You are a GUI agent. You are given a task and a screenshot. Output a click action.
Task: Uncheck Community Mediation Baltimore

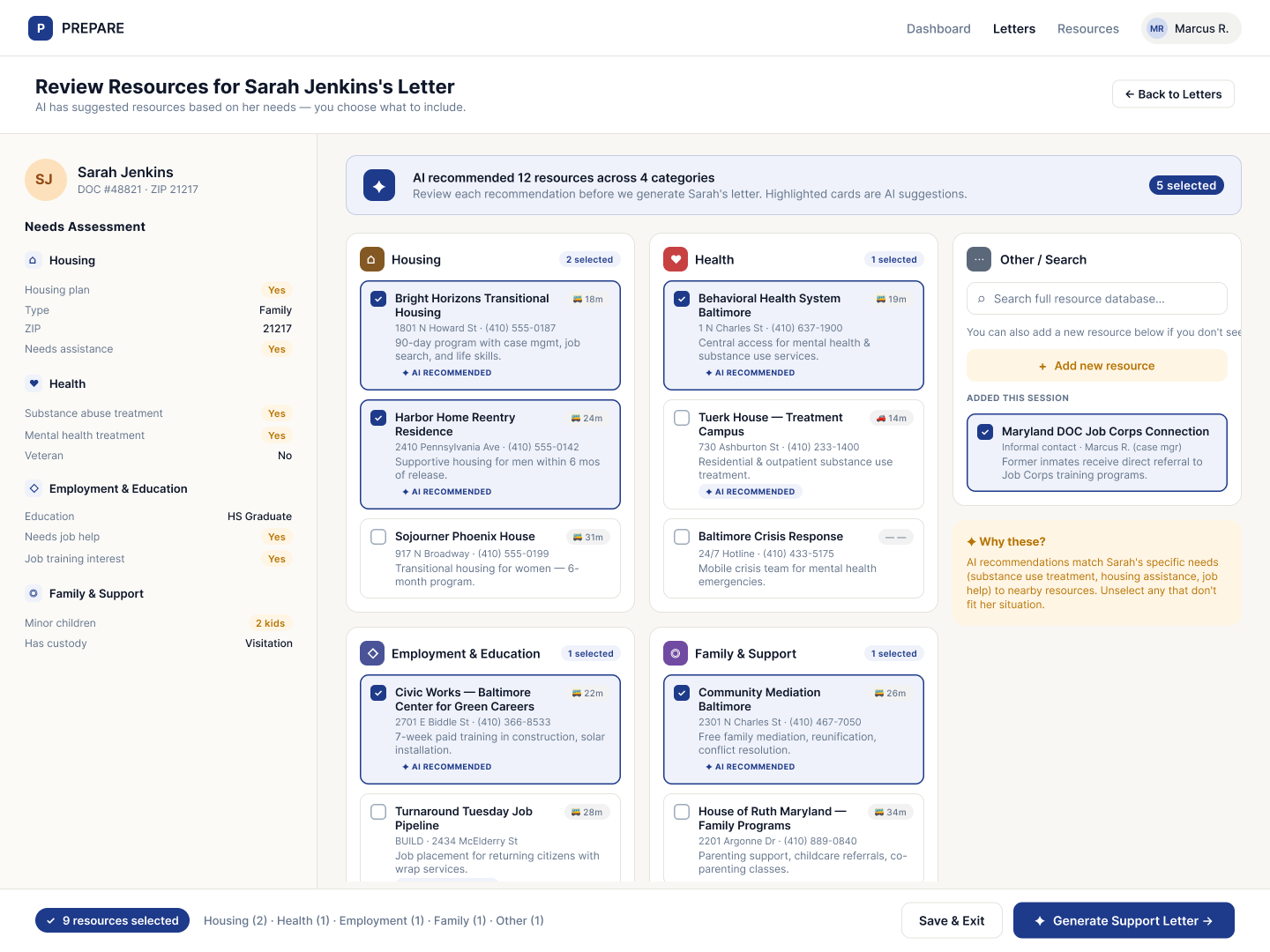point(682,693)
